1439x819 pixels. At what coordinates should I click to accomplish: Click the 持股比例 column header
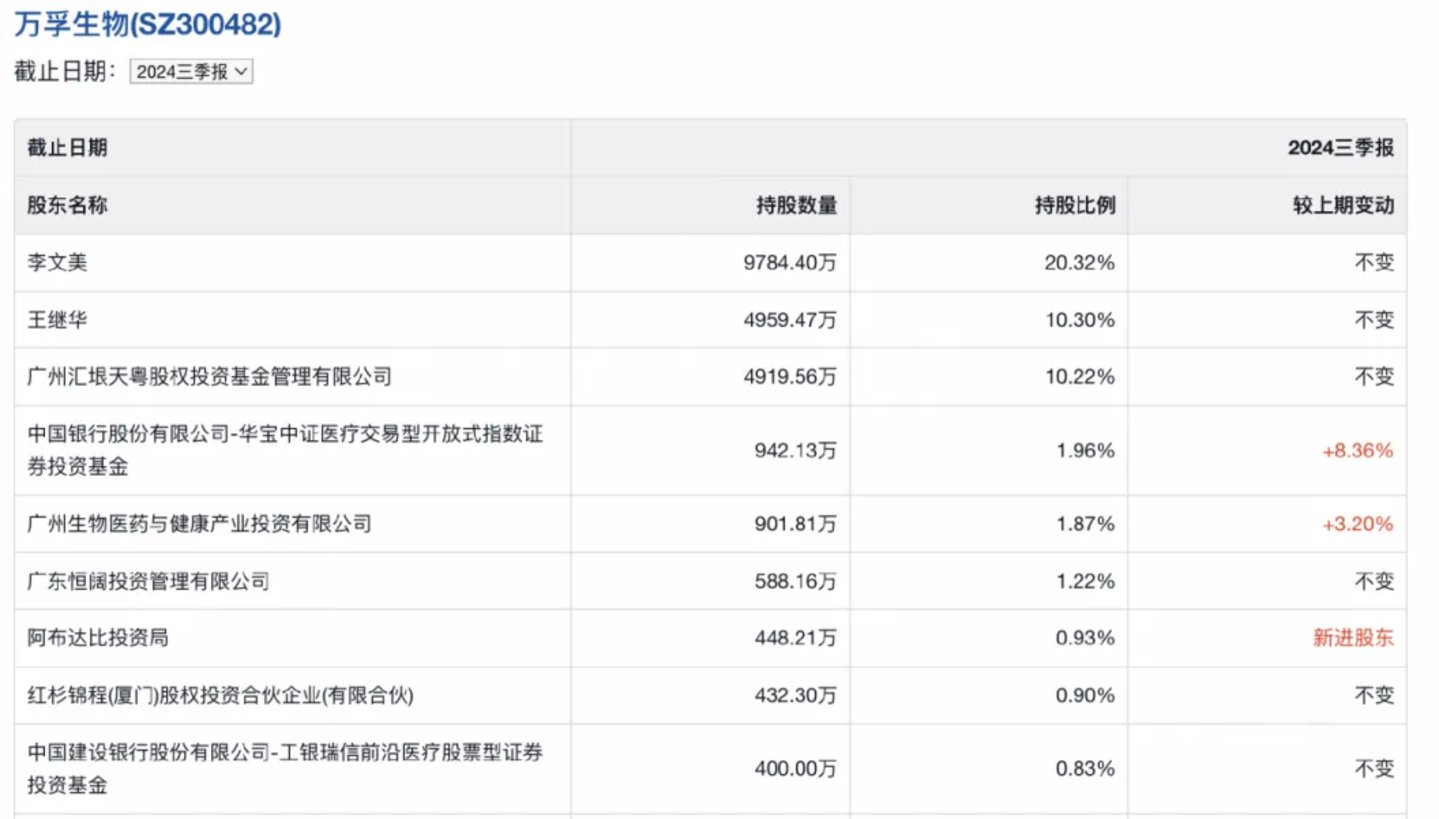(x=1075, y=206)
